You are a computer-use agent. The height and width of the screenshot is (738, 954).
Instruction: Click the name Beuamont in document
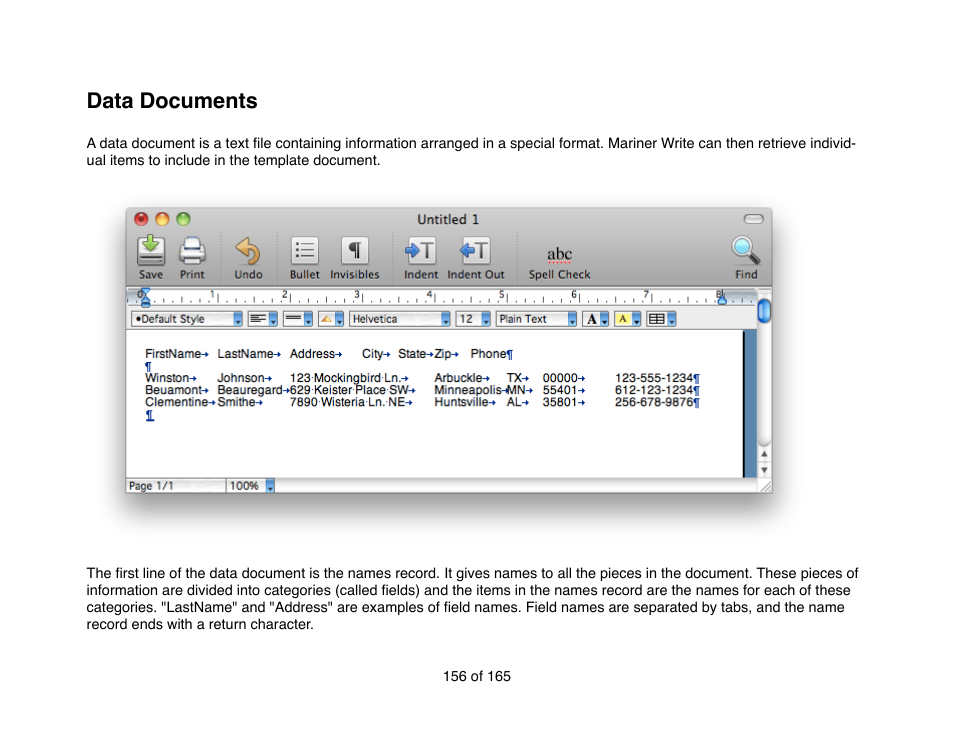point(173,390)
